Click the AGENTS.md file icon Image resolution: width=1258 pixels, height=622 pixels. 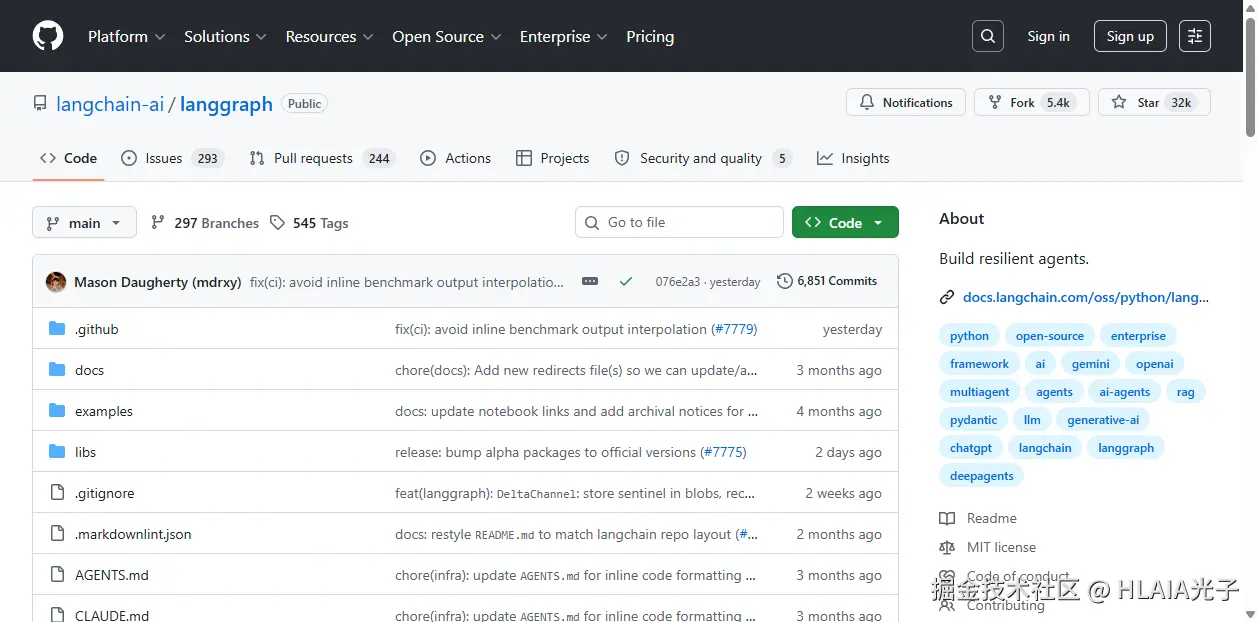pos(57,575)
